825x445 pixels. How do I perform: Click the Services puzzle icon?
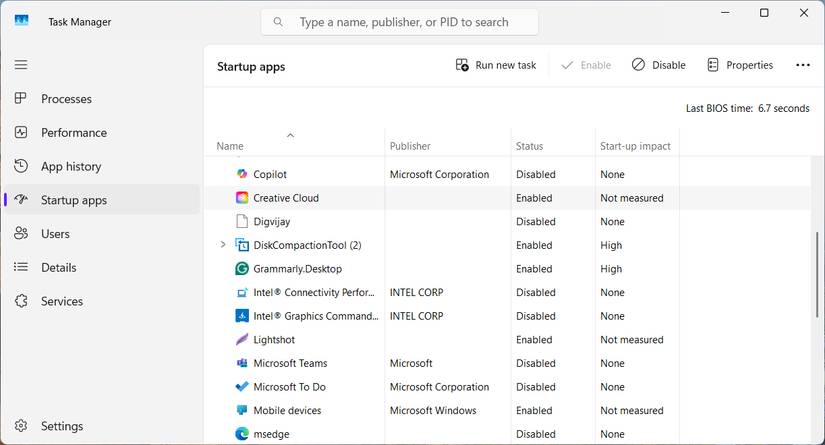pos(21,300)
